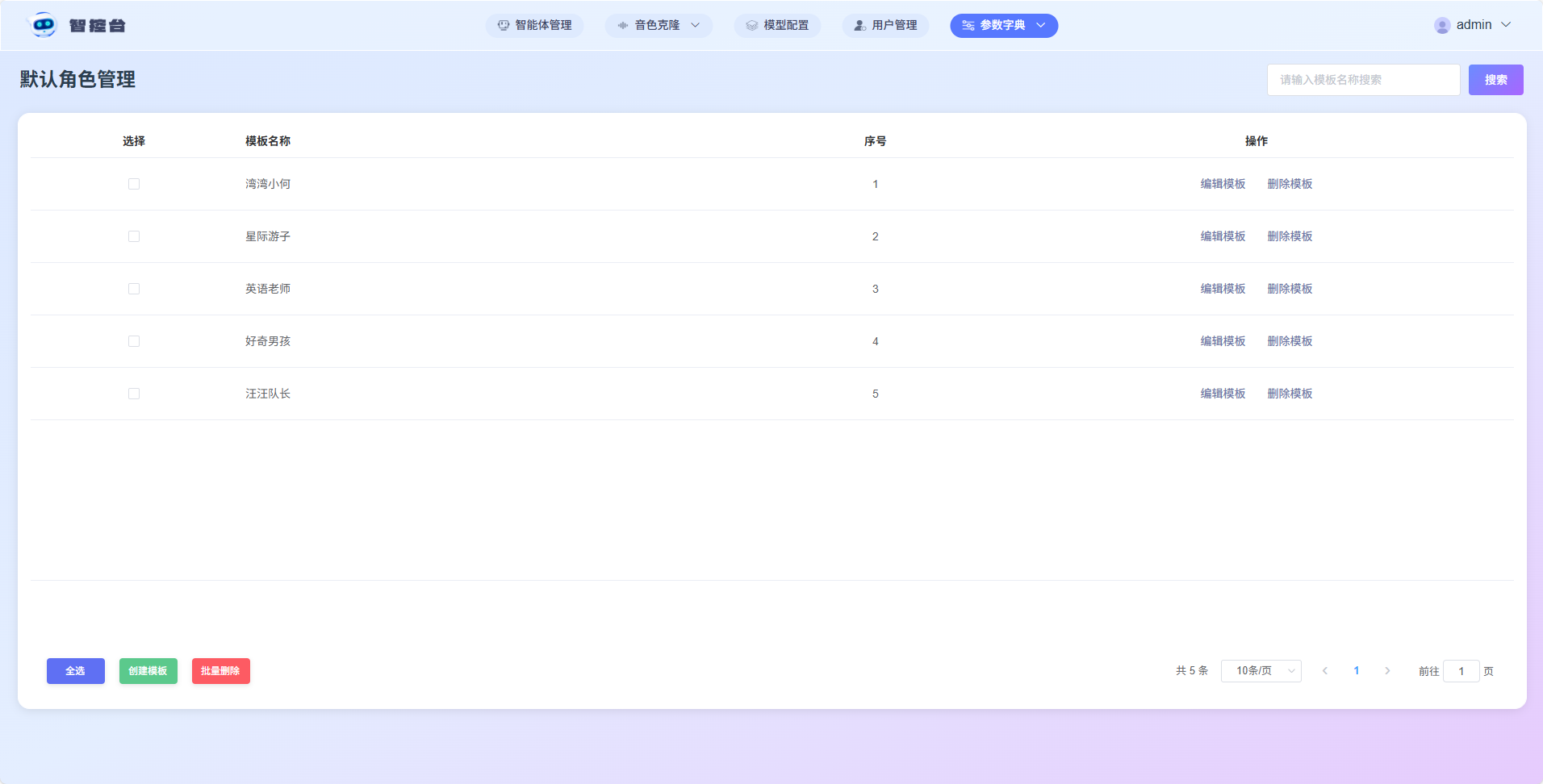This screenshot has width=1543, height=784.
Task: Expand the admin account menu chevron
Action: click(x=1506, y=25)
